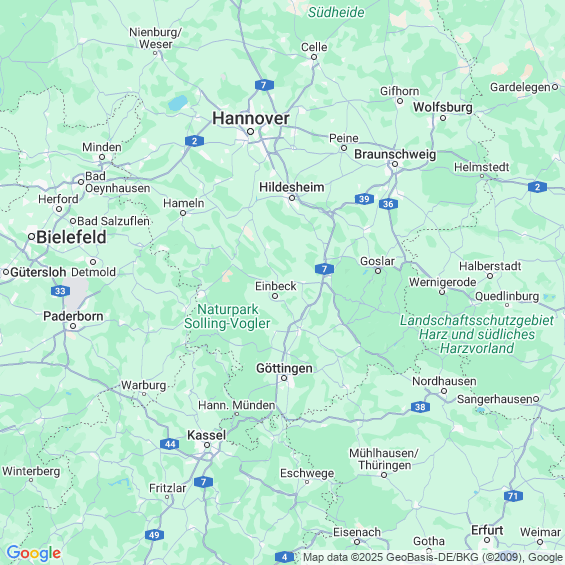Click the Südheide park label

[336, 12]
